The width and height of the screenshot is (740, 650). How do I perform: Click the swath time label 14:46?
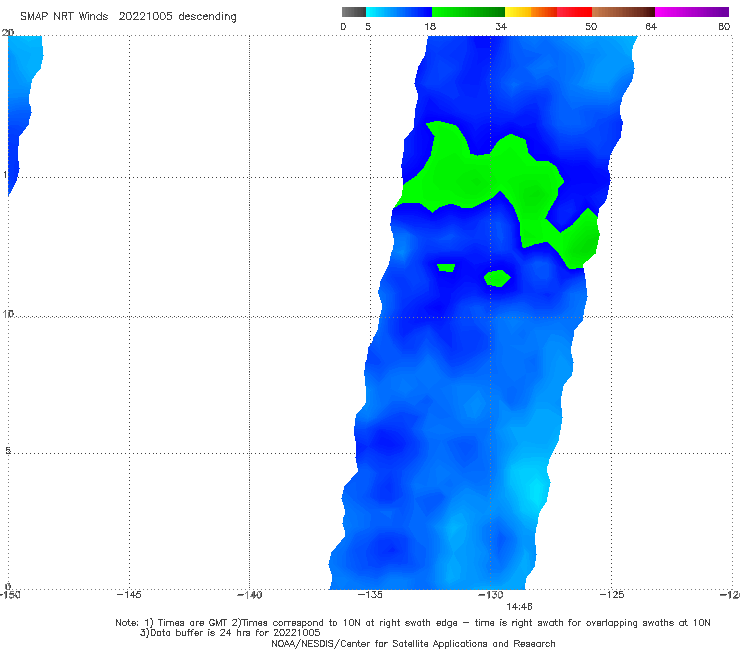[x=519, y=607]
